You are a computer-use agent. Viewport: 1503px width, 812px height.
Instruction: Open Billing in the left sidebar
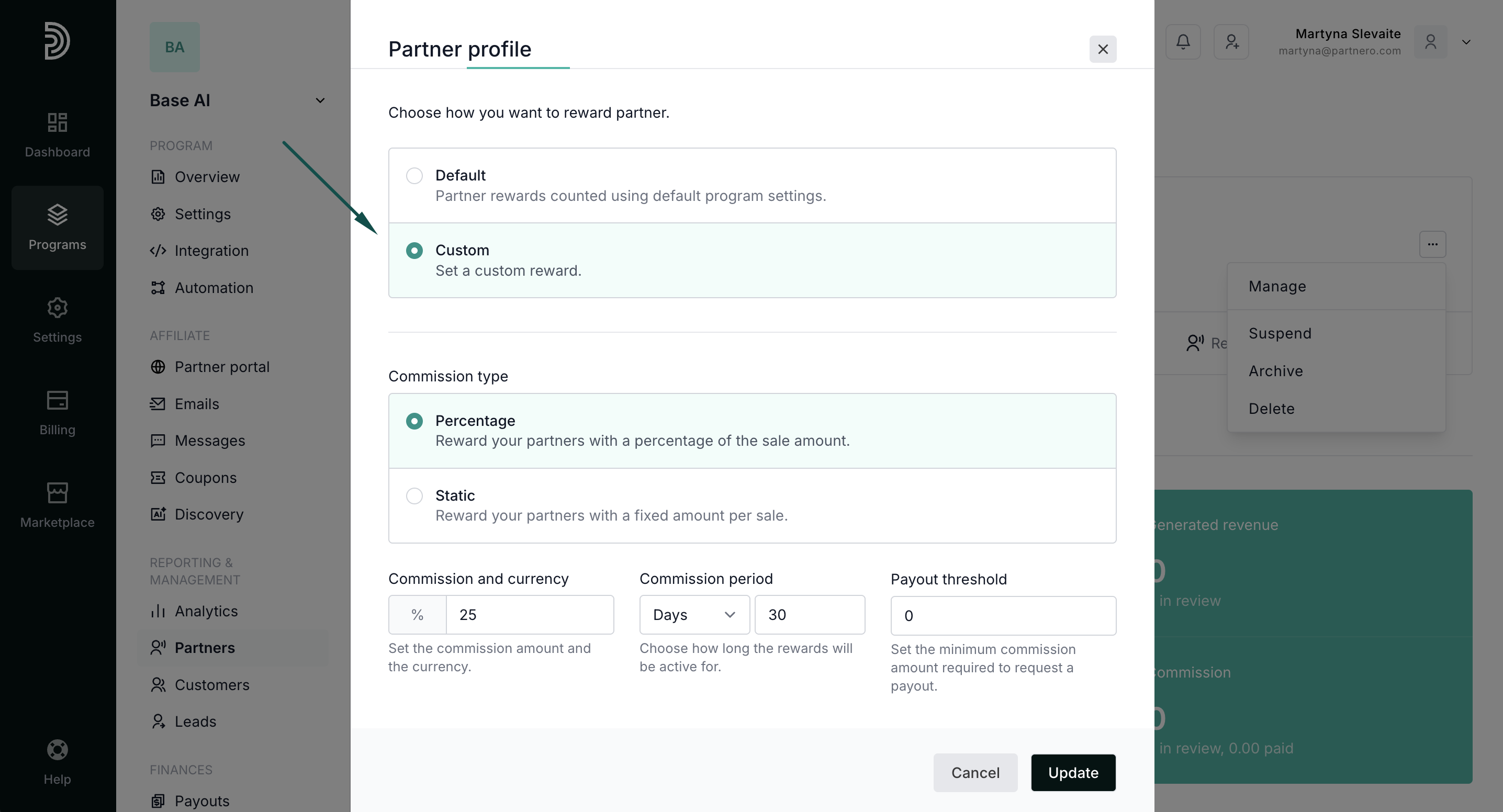[57, 412]
